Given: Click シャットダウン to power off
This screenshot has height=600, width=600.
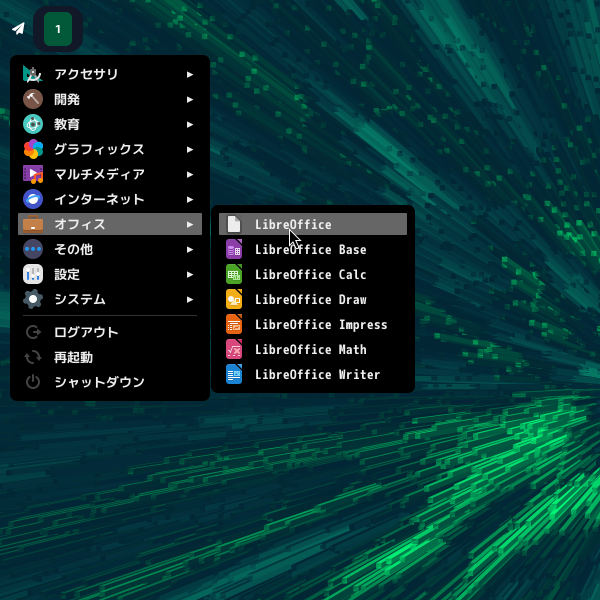Looking at the screenshot, I should click(x=99, y=382).
